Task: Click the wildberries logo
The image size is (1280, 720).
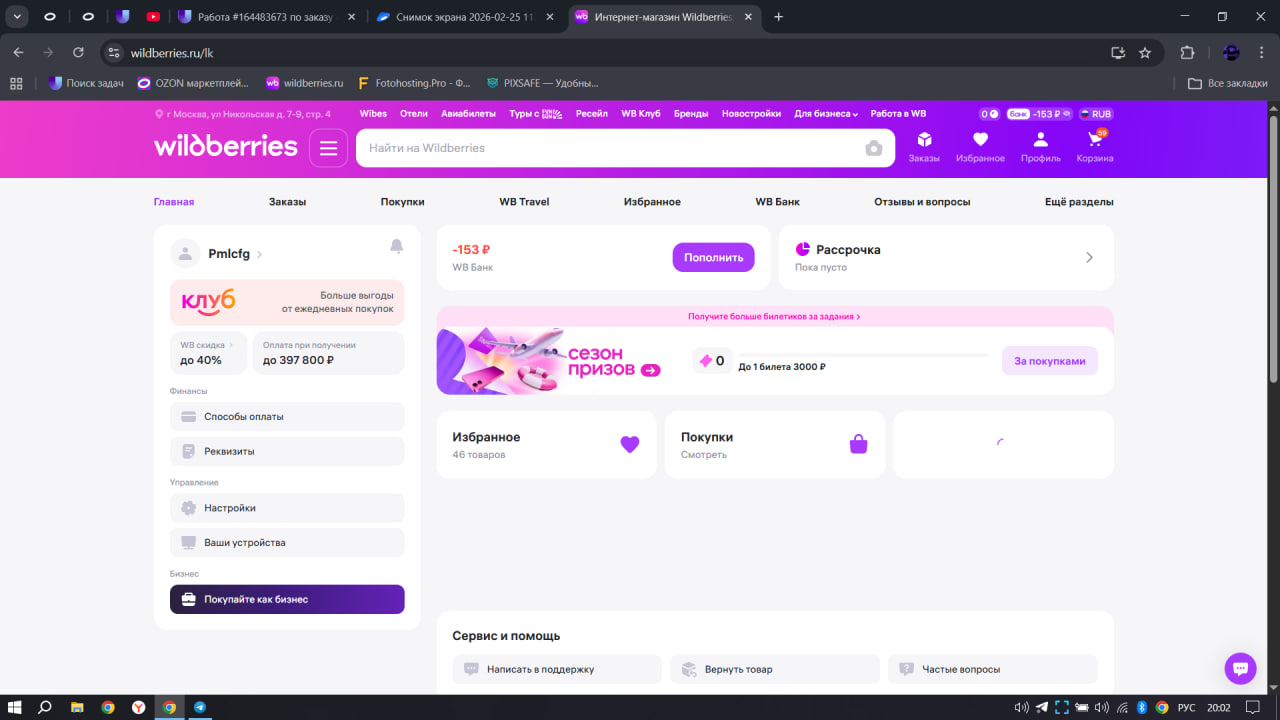Action: (x=226, y=146)
